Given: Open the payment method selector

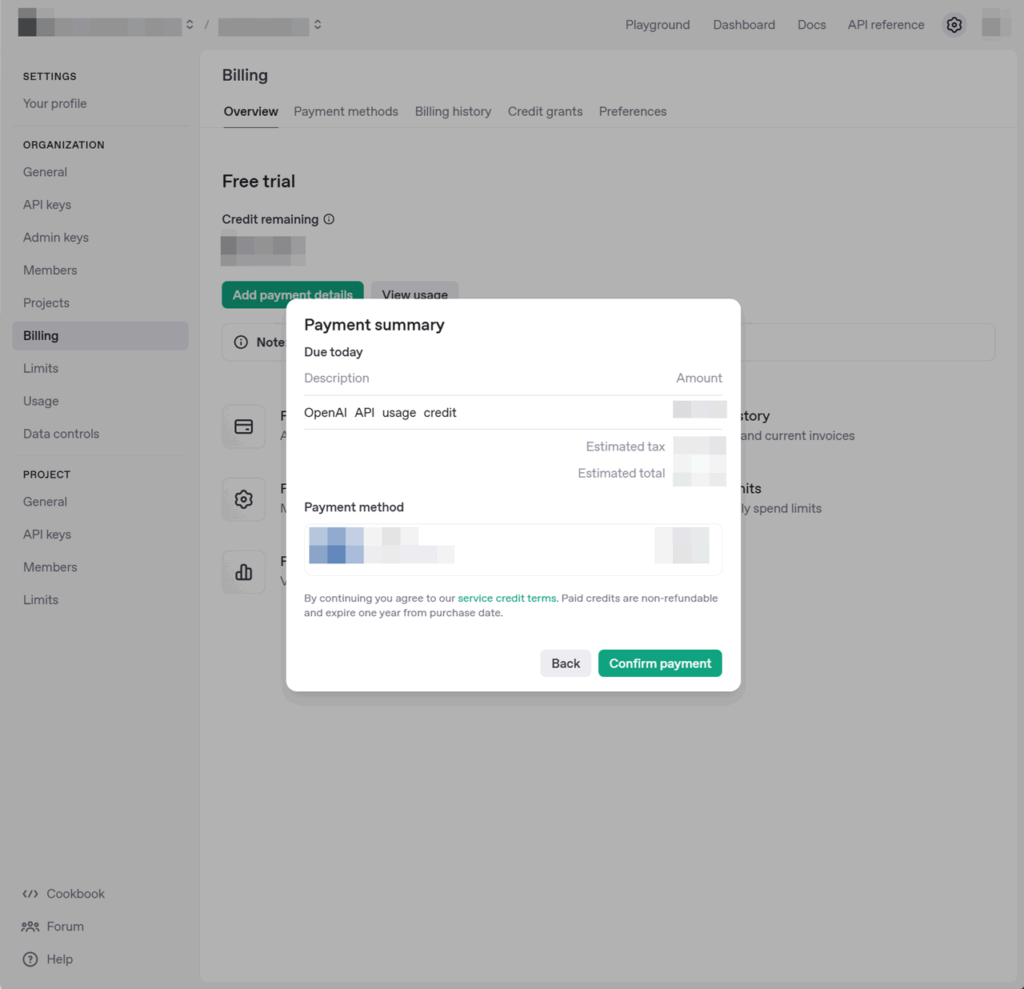Looking at the screenshot, I should click(x=513, y=549).
